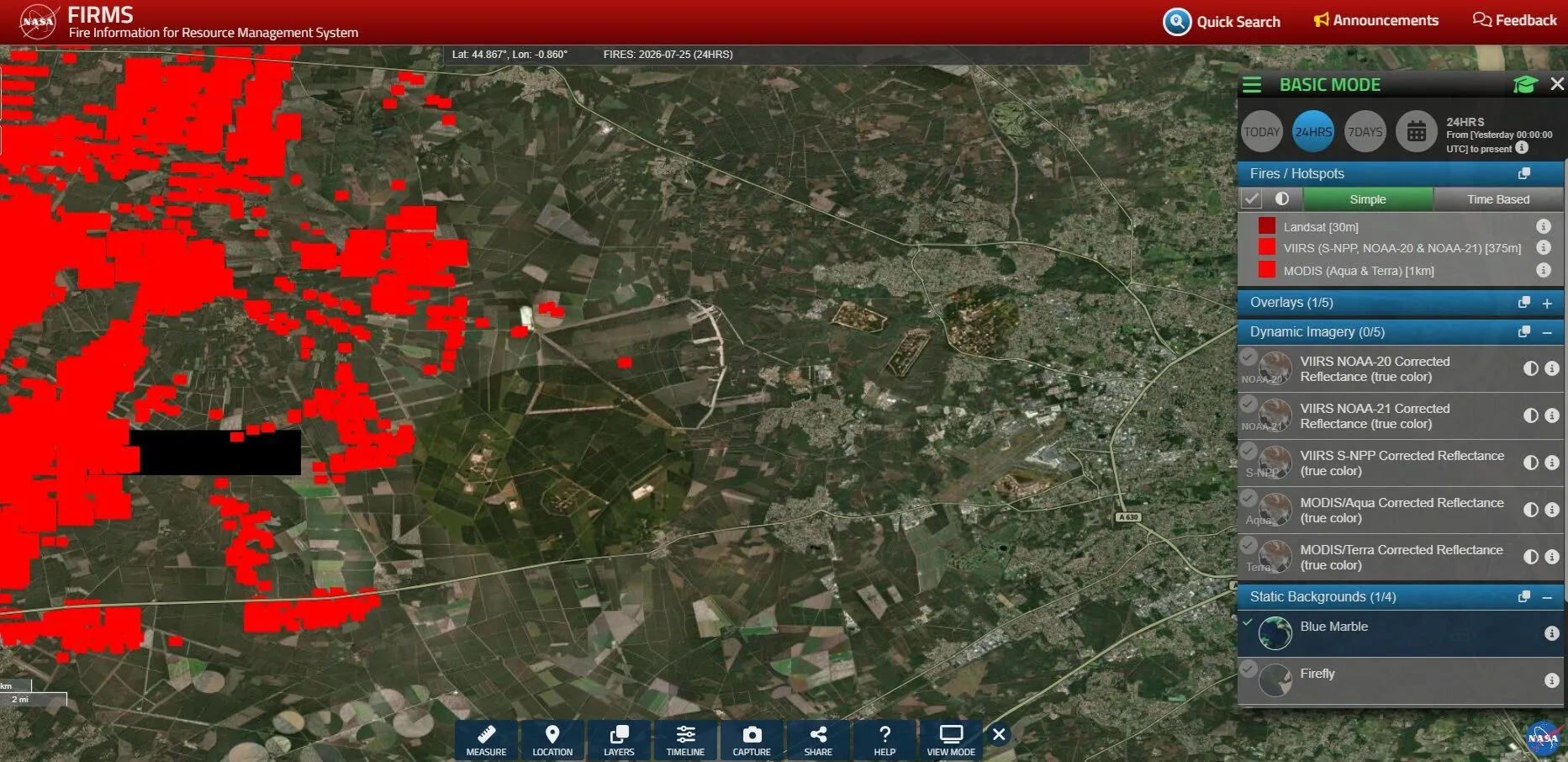Open the Announcements link

[x=1376, y=20]
